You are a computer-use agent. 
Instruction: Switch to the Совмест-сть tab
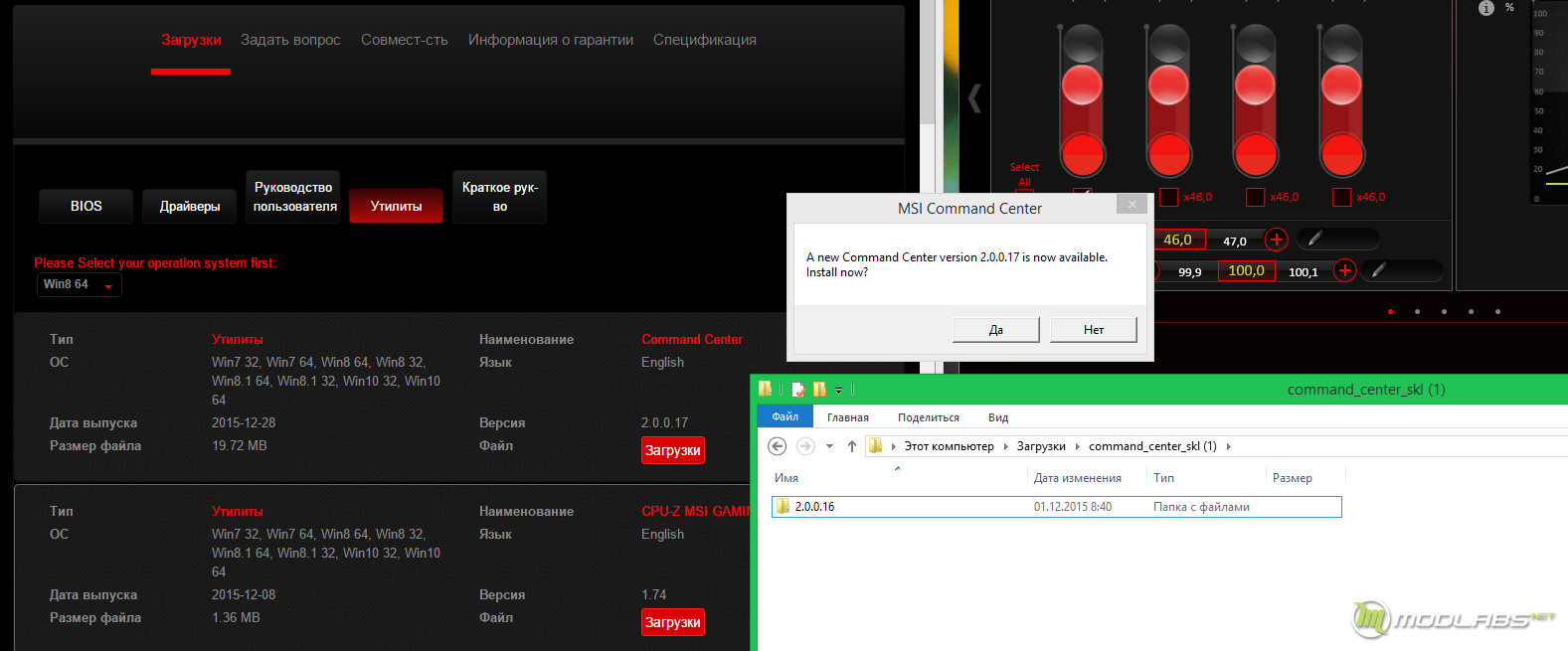[x=405, y=40]
